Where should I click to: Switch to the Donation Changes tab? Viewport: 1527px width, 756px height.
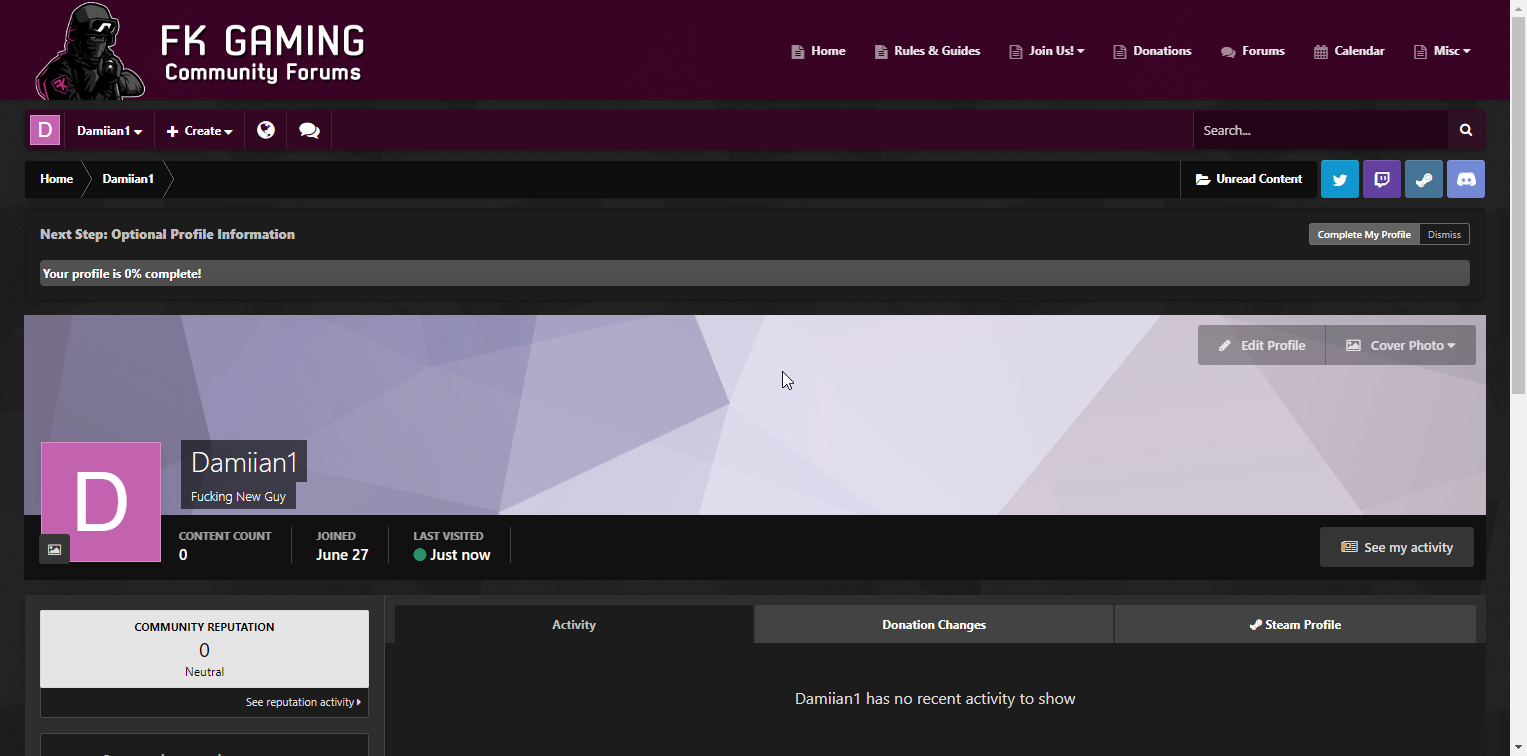coord(933,625)
